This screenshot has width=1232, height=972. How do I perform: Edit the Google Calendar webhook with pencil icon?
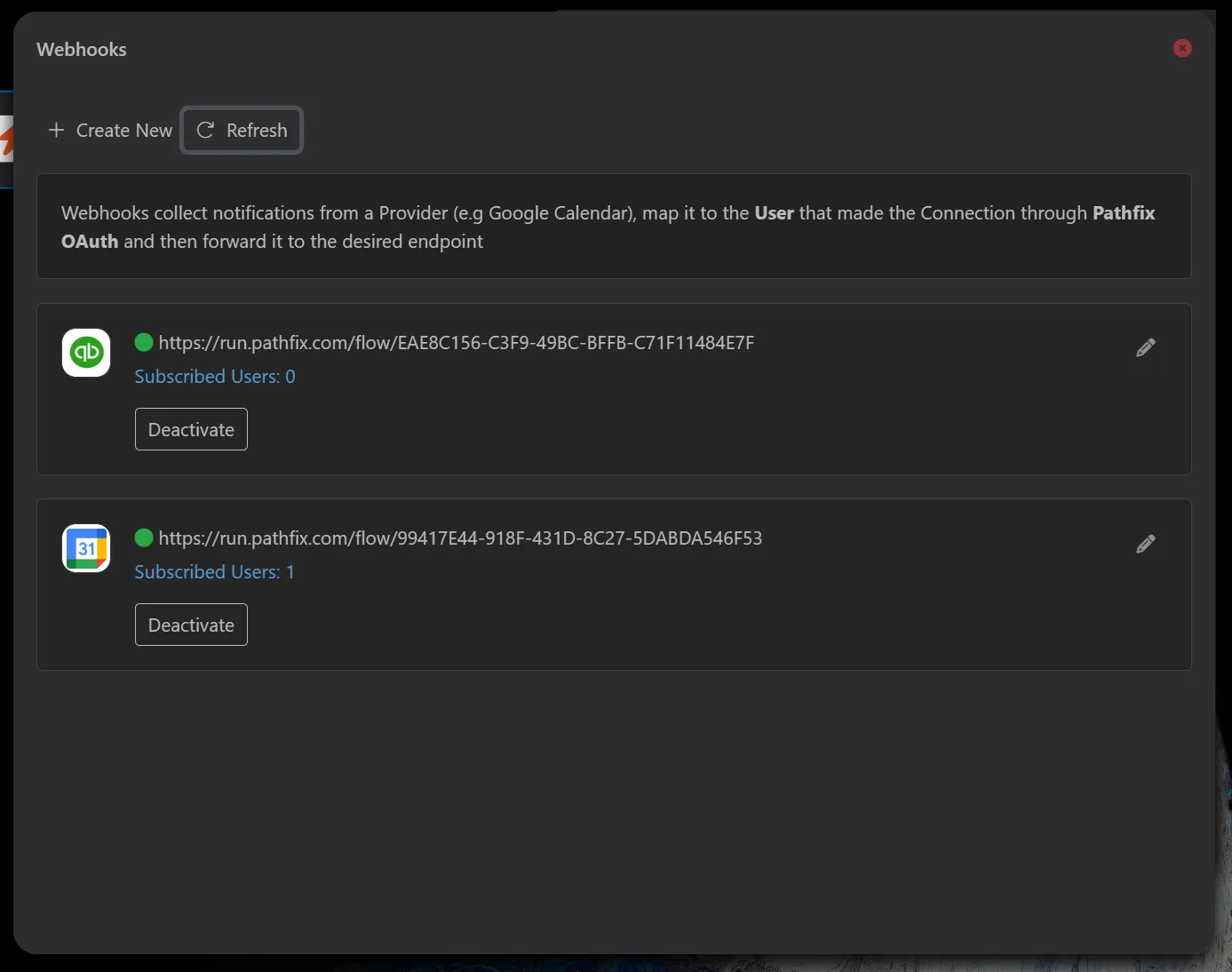tap(1146, 544)
